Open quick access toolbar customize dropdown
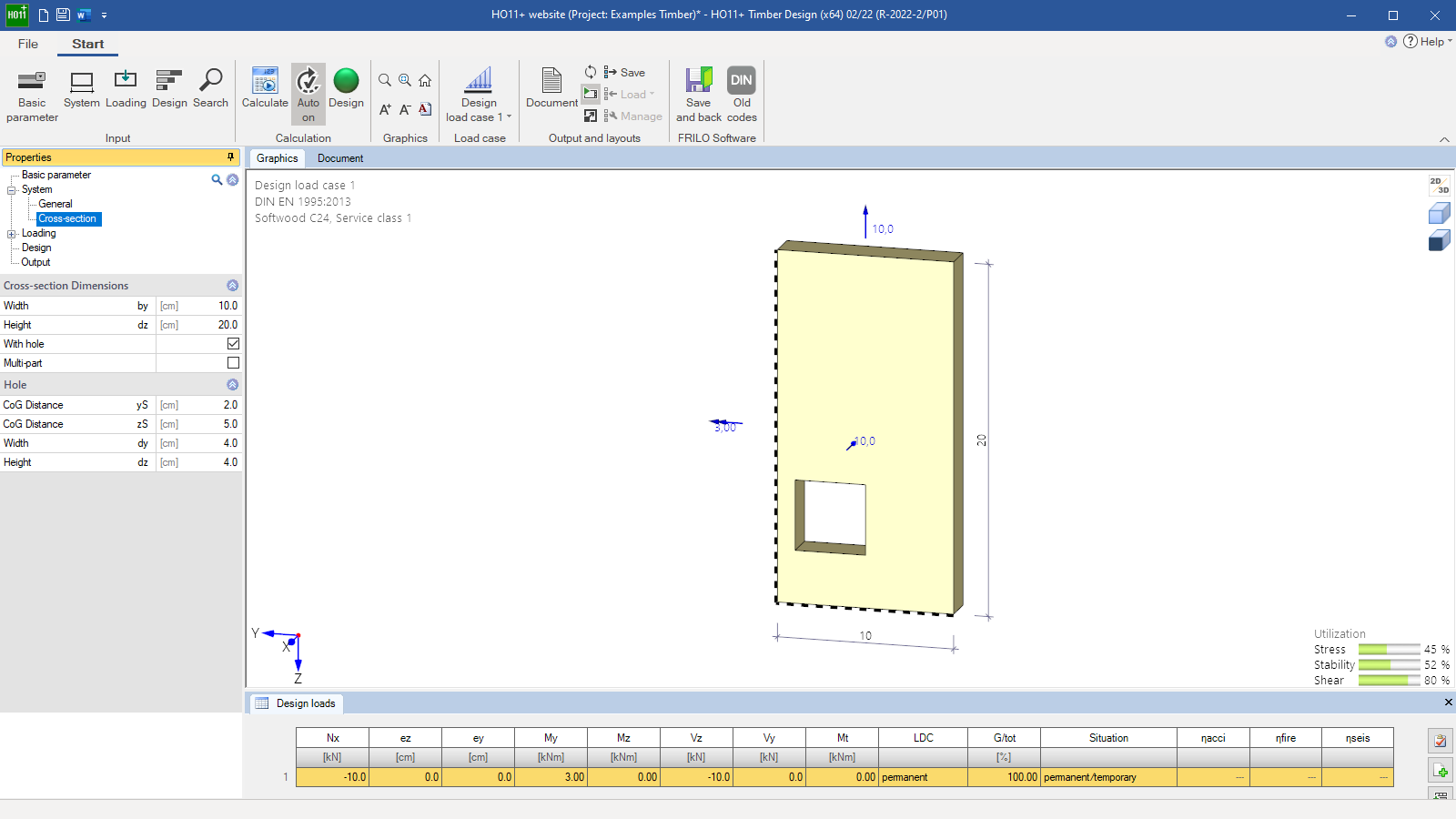Viewport: 1456px width, 819px height. [x=104, y=15]
